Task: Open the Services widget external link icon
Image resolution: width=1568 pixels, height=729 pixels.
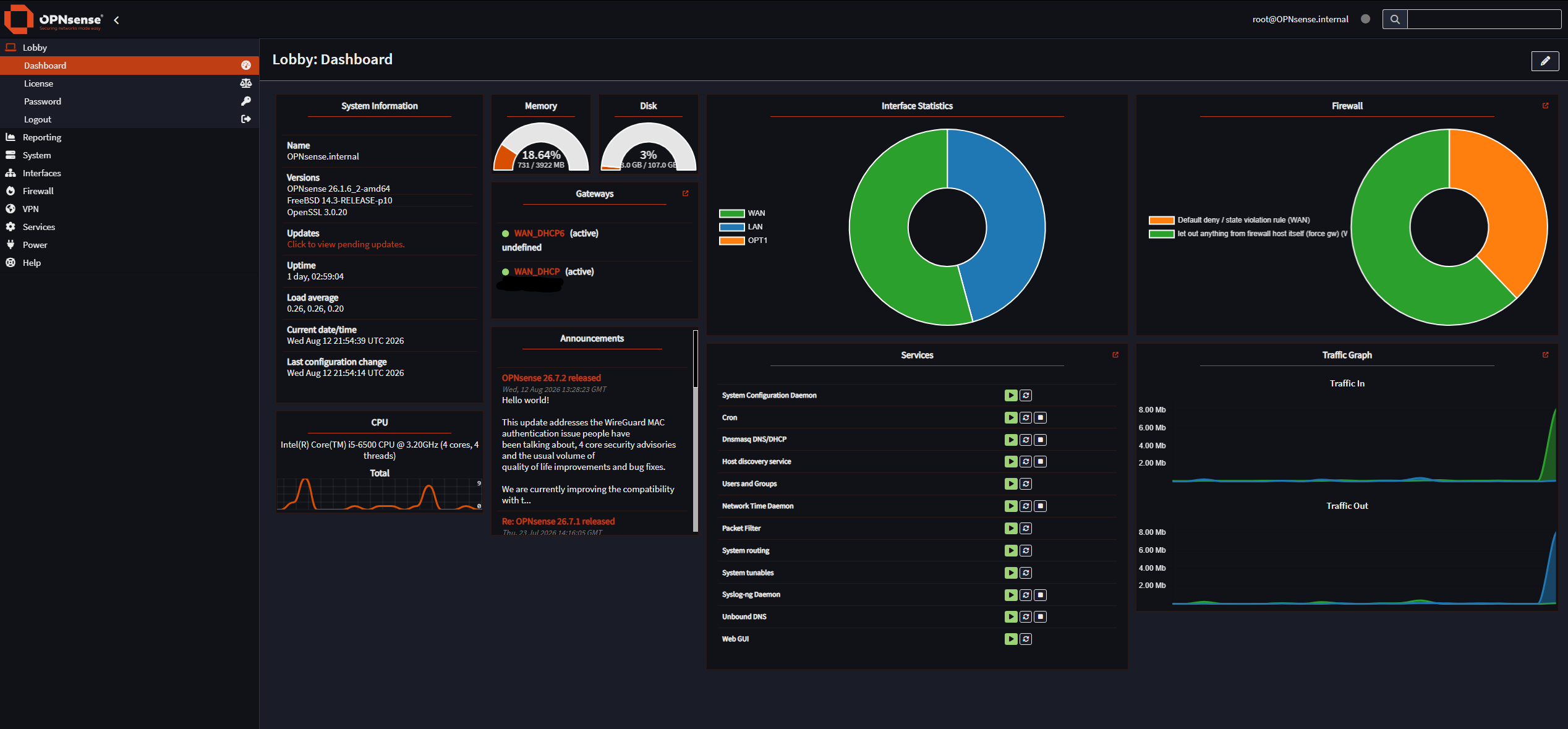Action: [1115, 355]
